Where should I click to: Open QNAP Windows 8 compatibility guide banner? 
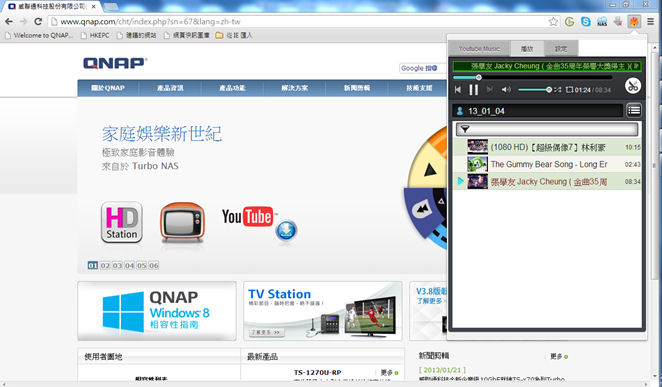pos(157,311)
